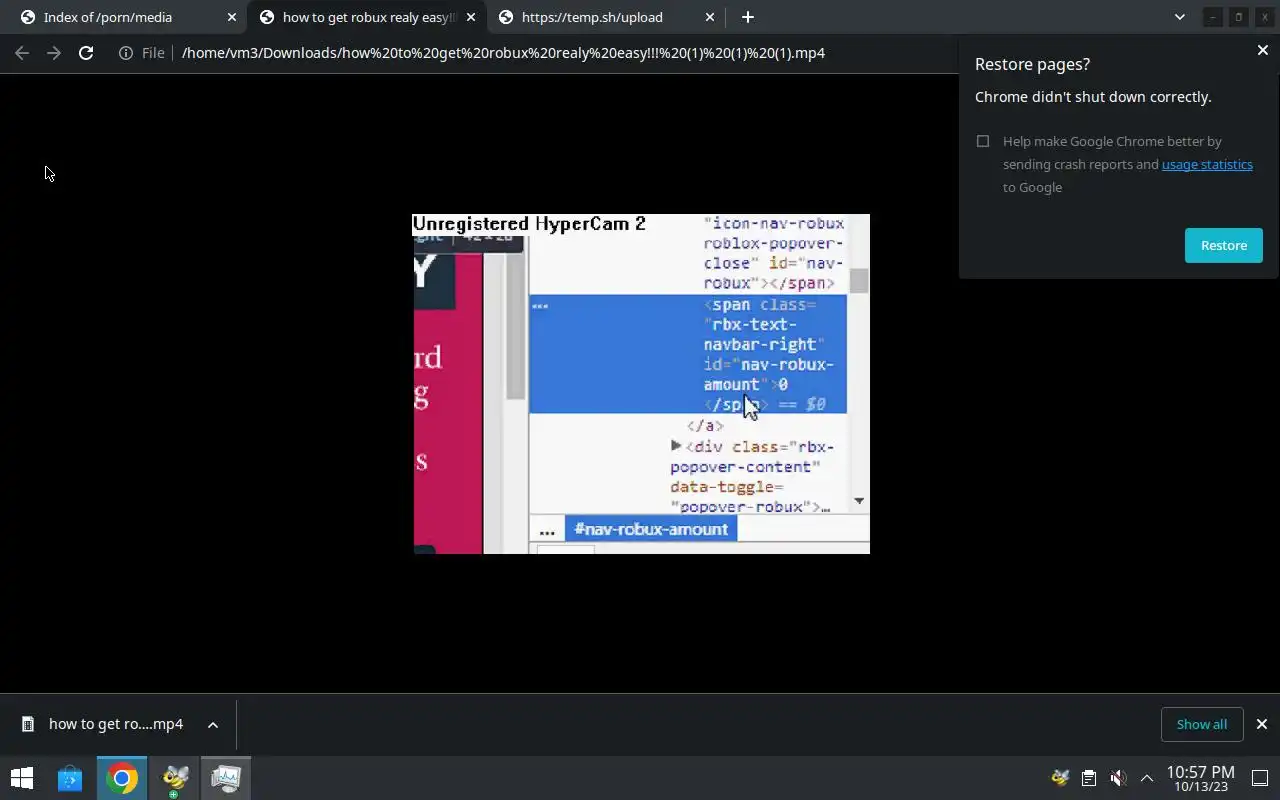The image size is (1280, 800).
Task: Expand hidden system tray icons
Action: pyautogui.click(x=1147, y=778)
